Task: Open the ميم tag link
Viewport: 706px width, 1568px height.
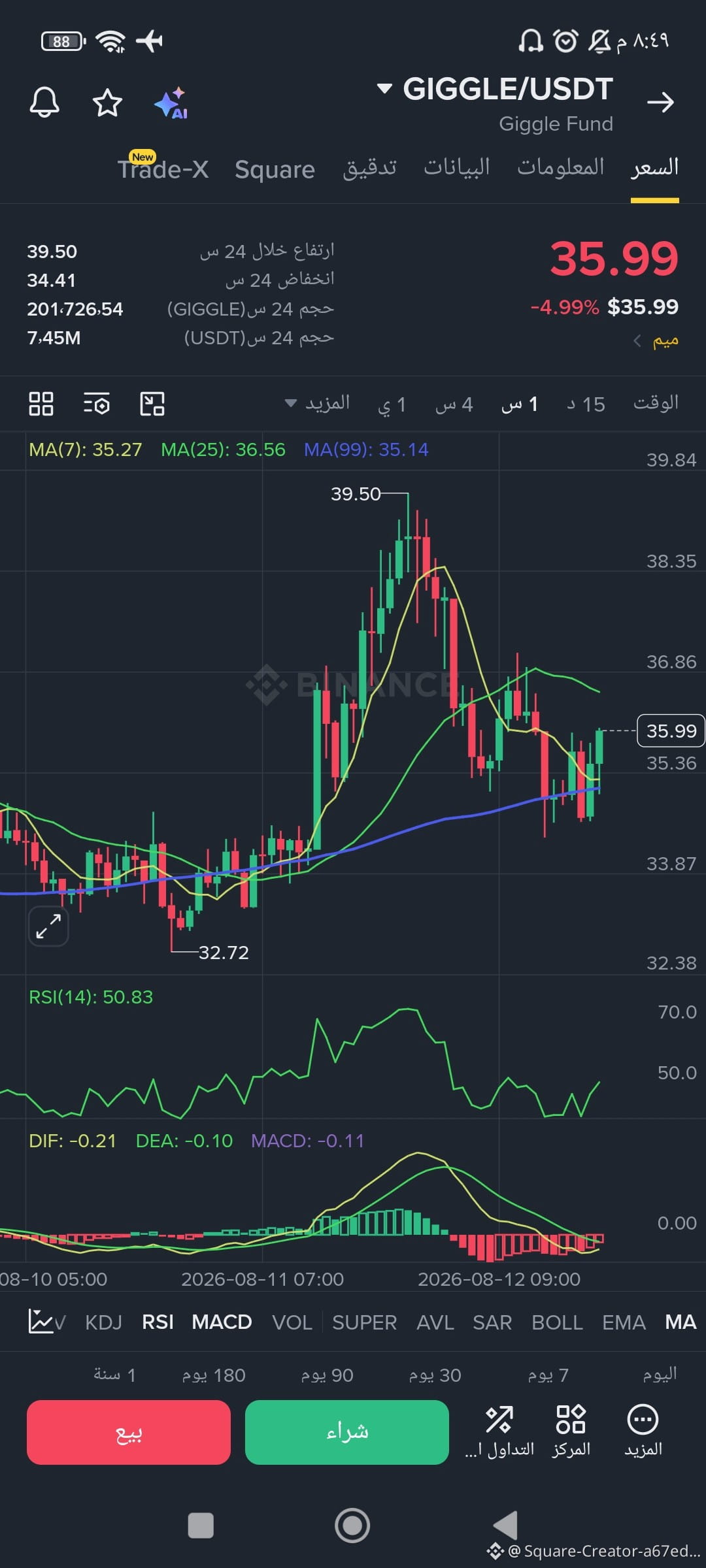Action: [656, 341]
